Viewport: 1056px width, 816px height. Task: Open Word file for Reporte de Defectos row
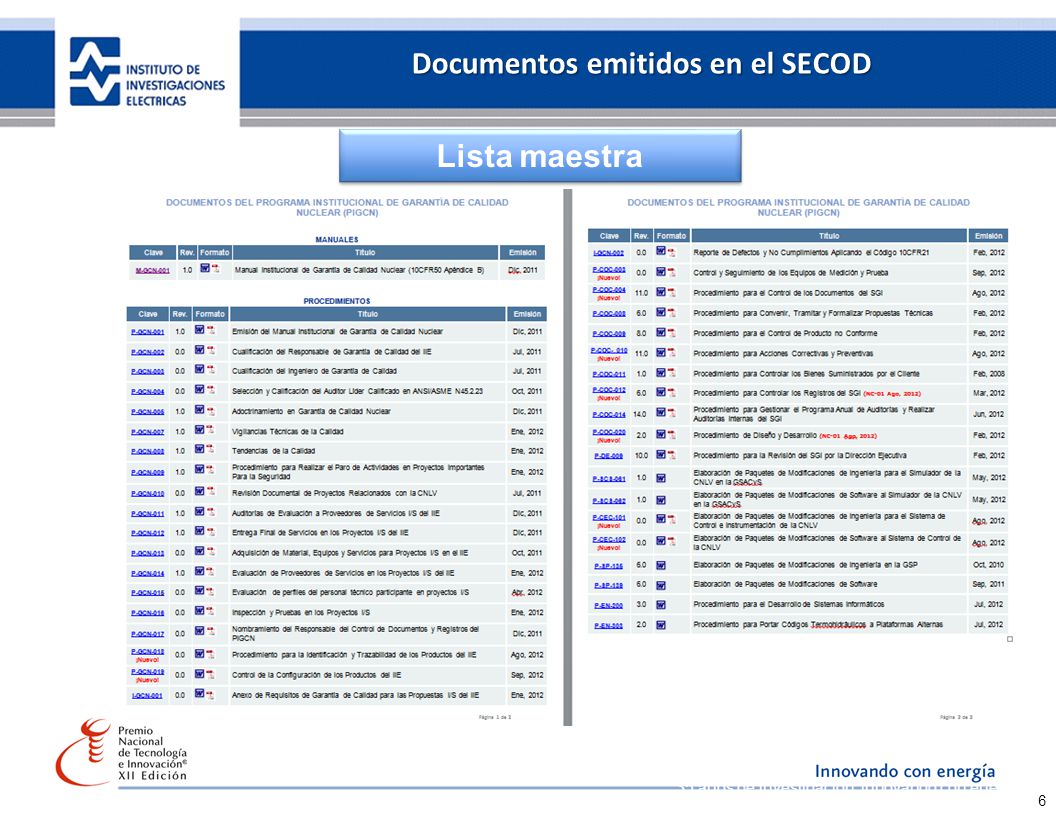[661, 251]
